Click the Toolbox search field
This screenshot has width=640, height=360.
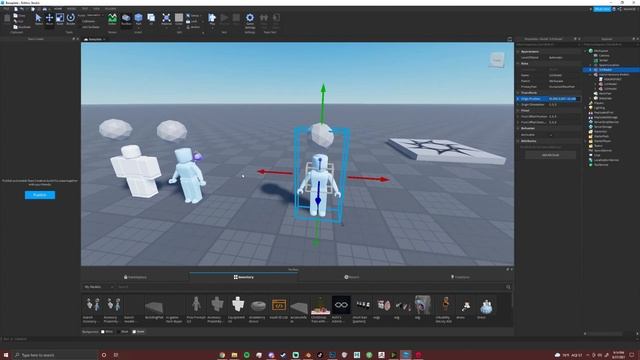(x=310, y=287)
